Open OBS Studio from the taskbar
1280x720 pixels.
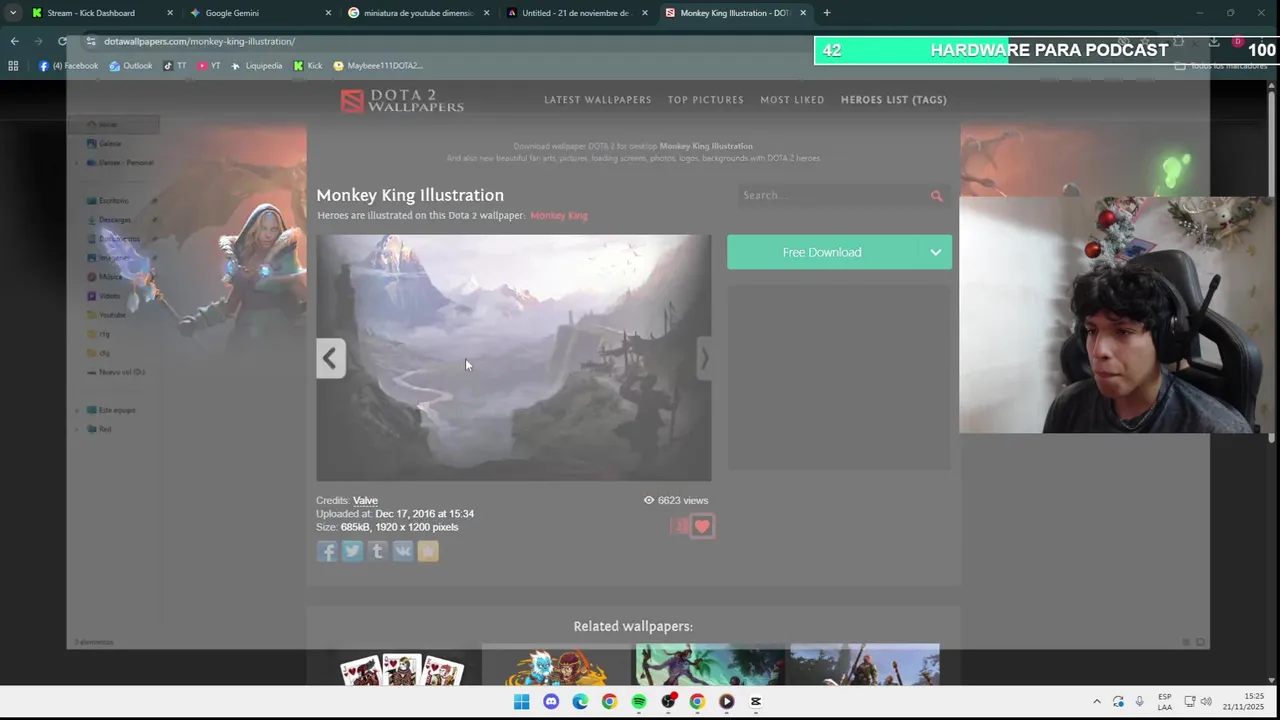point(668,702)
